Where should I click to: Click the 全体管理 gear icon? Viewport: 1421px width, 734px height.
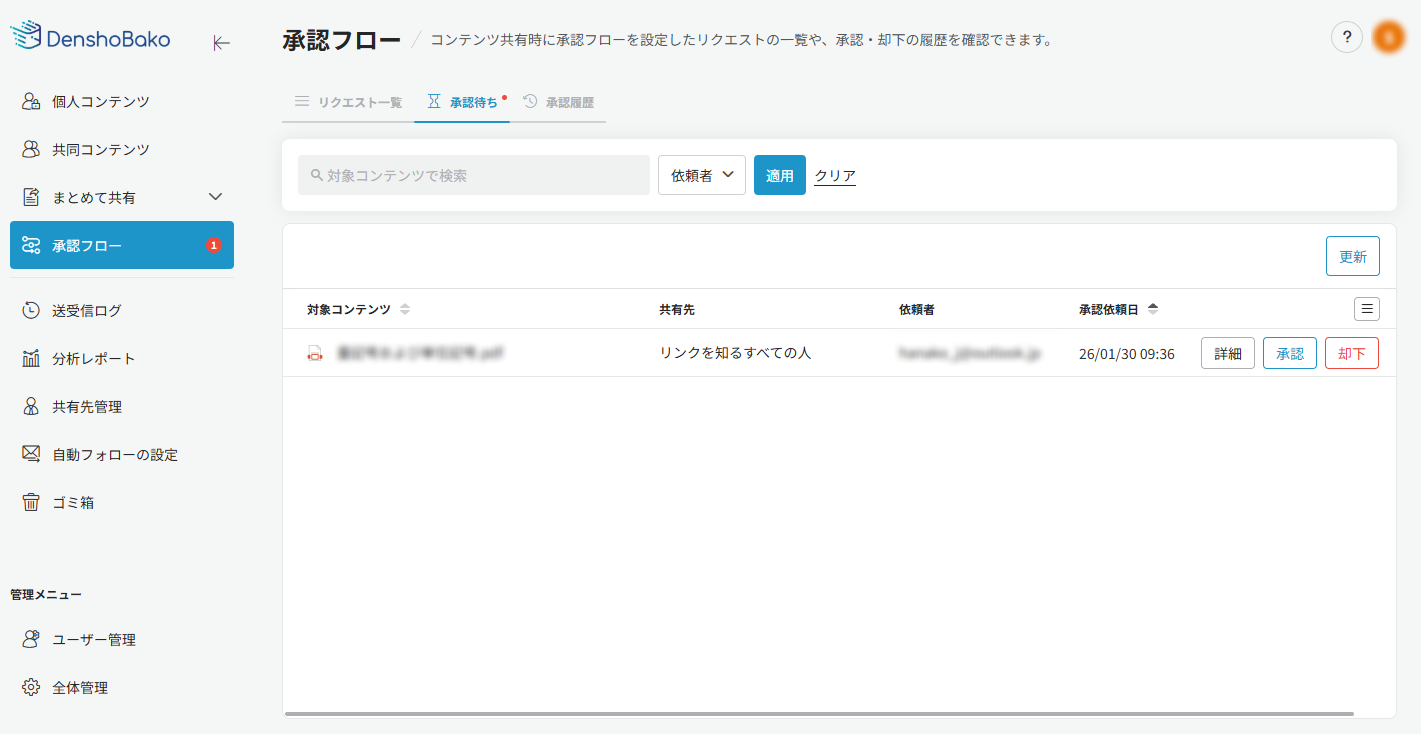31,687
